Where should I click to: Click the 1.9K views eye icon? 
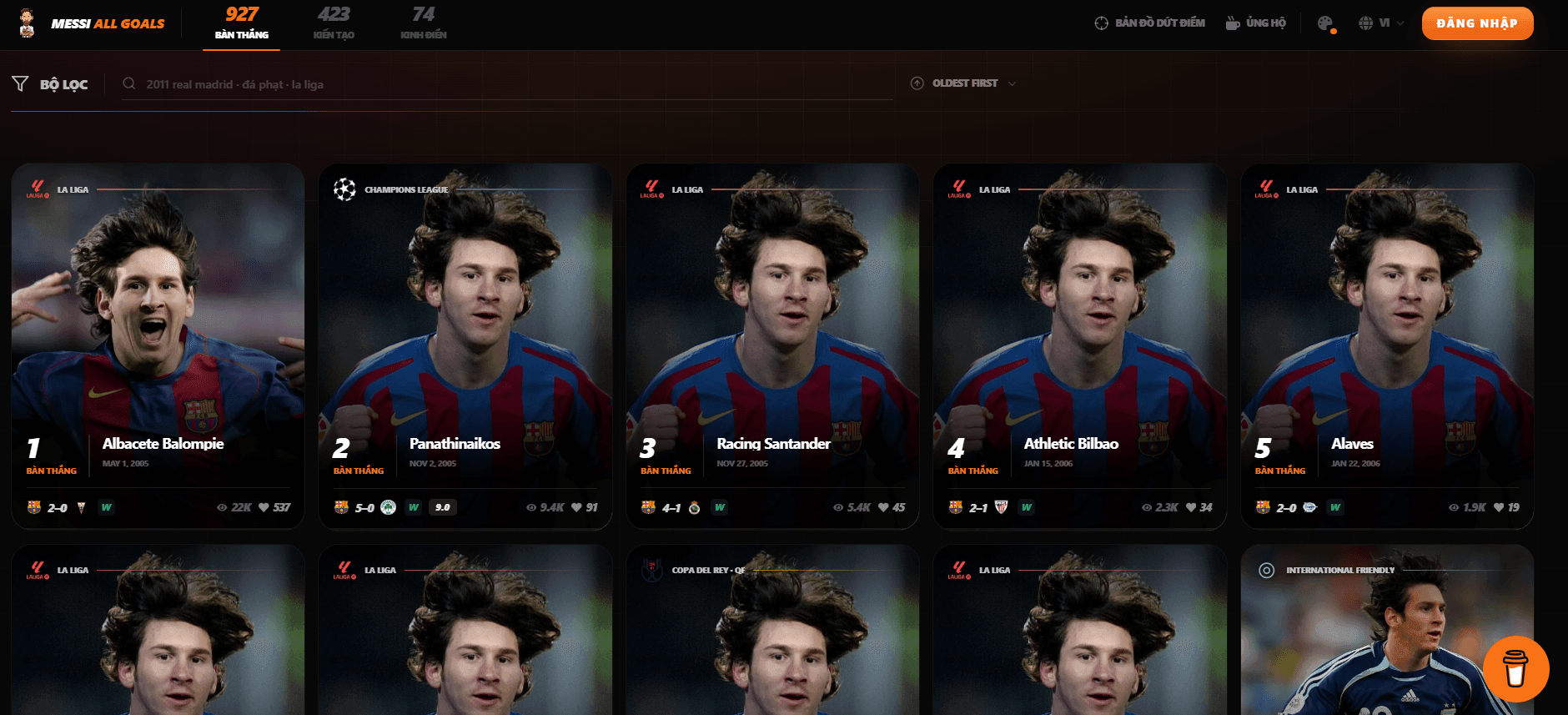[1454, 507]
